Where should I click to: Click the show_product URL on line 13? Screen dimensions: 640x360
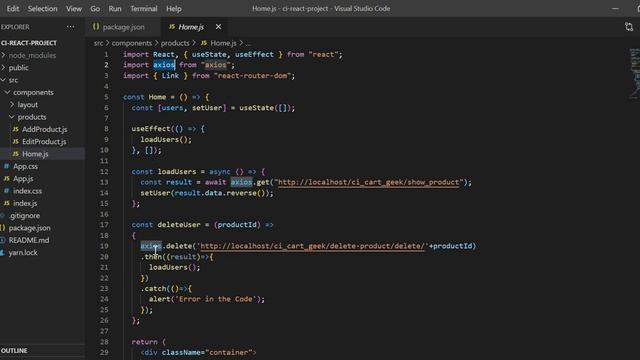pos(369,182)
